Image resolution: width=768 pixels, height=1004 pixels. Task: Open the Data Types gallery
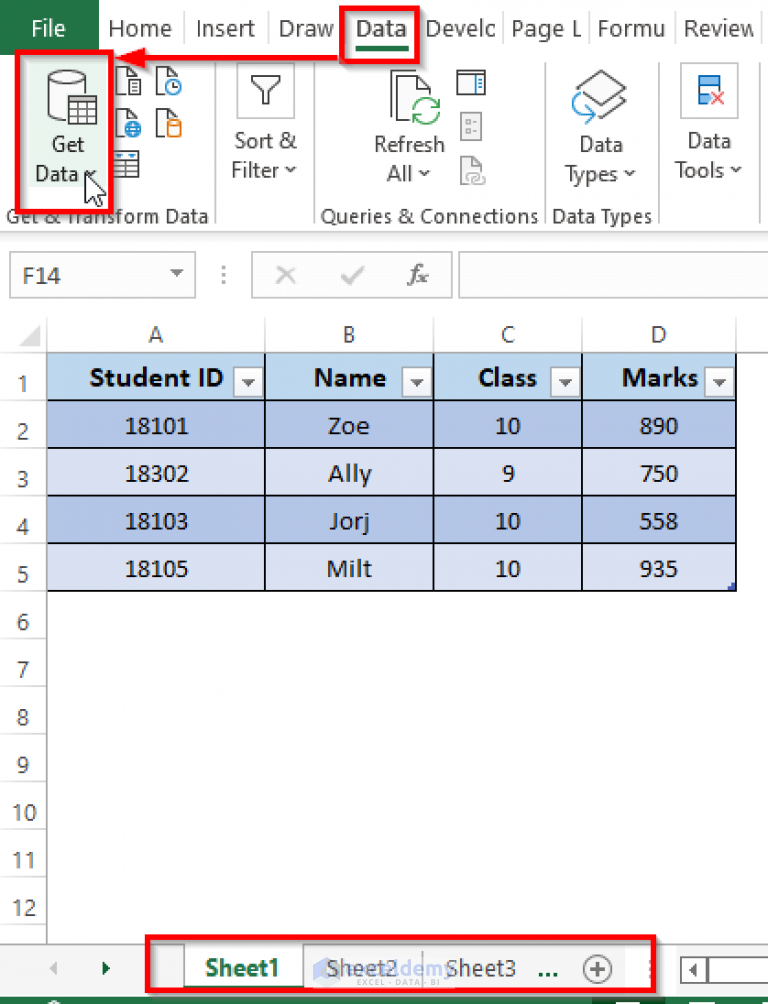(x=600, y=130)
